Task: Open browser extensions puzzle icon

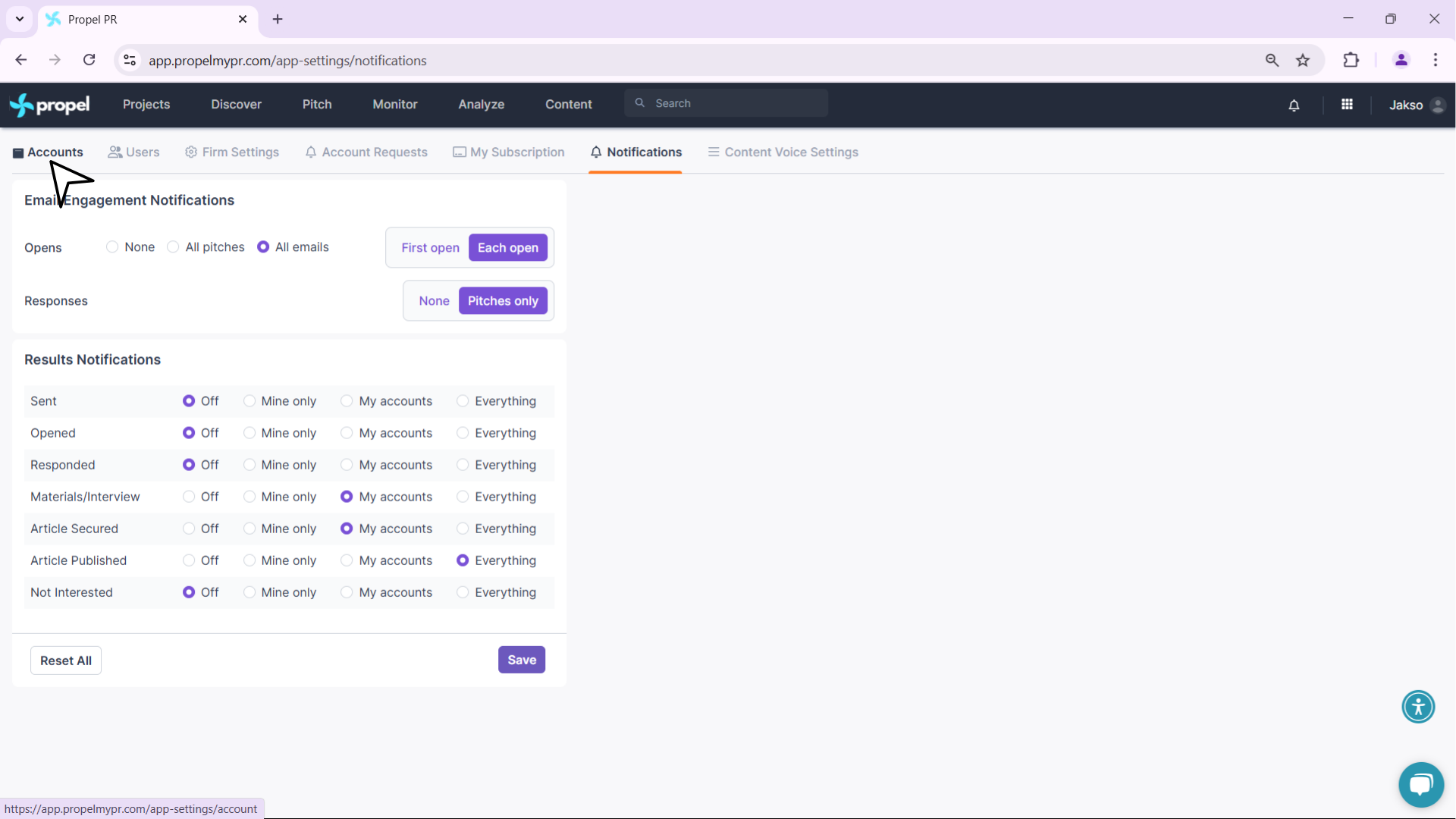Action: [1351, 60]
